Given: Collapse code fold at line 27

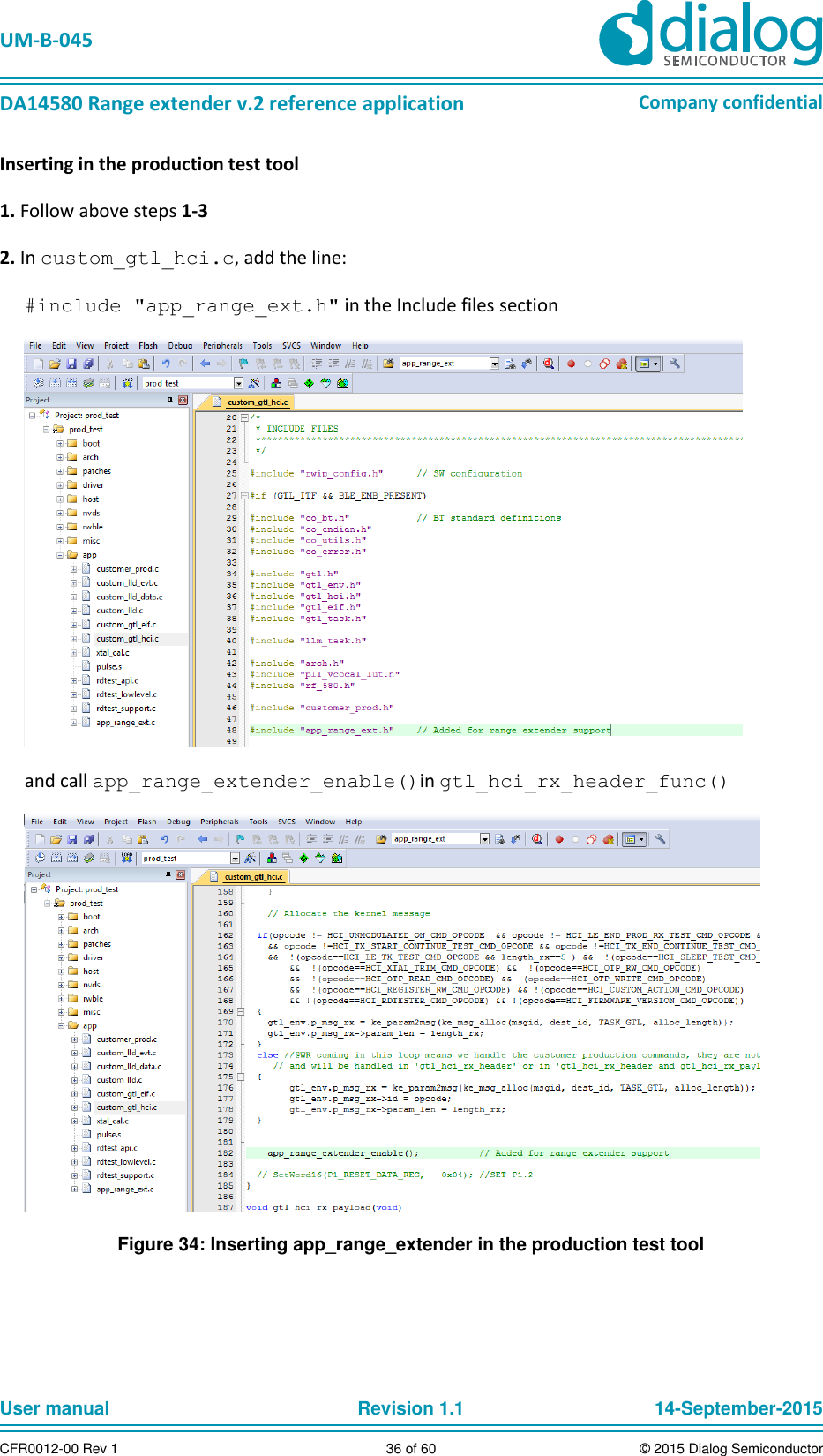Looking at the screenshot, I should (x=244, y=496).
